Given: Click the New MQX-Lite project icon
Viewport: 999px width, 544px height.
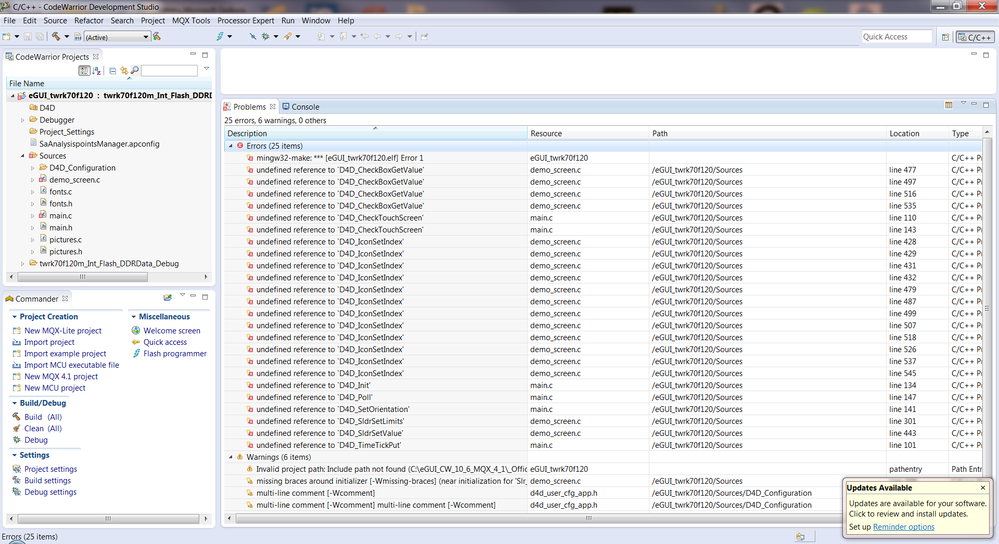Looking at the screenshot, I should (x=17, y=331).
